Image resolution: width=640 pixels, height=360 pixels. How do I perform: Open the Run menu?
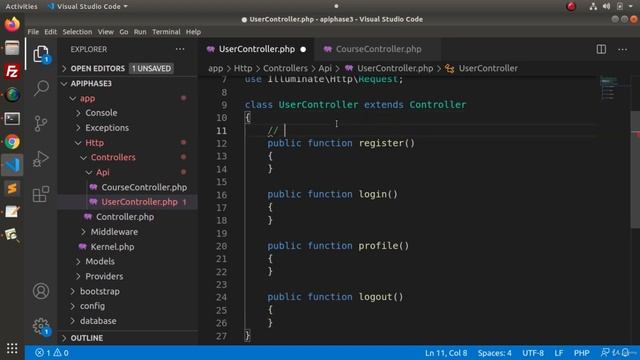click(140, 32)
